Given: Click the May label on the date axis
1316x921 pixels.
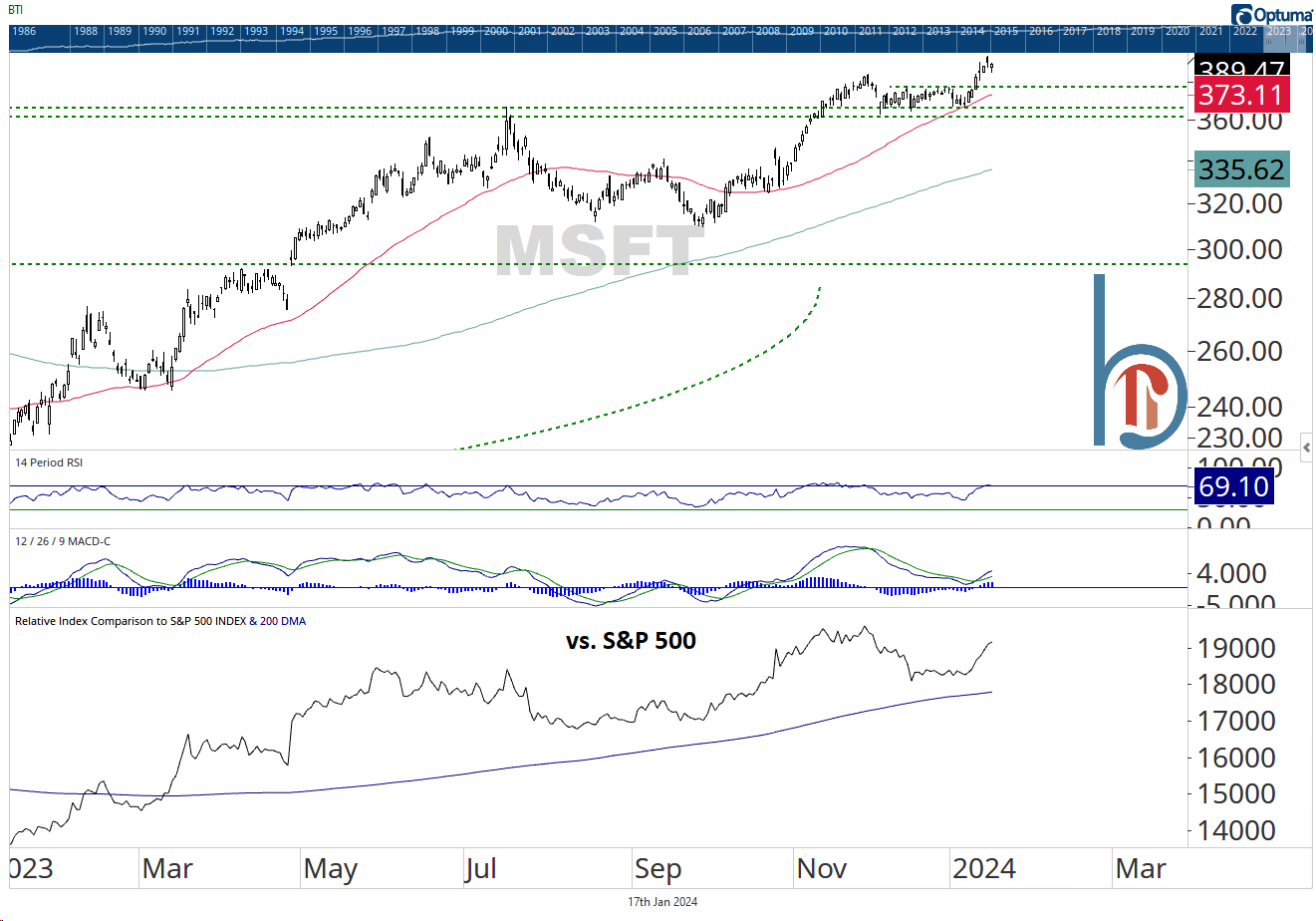Looking at the screenshot, I should (x=331, y=869).
